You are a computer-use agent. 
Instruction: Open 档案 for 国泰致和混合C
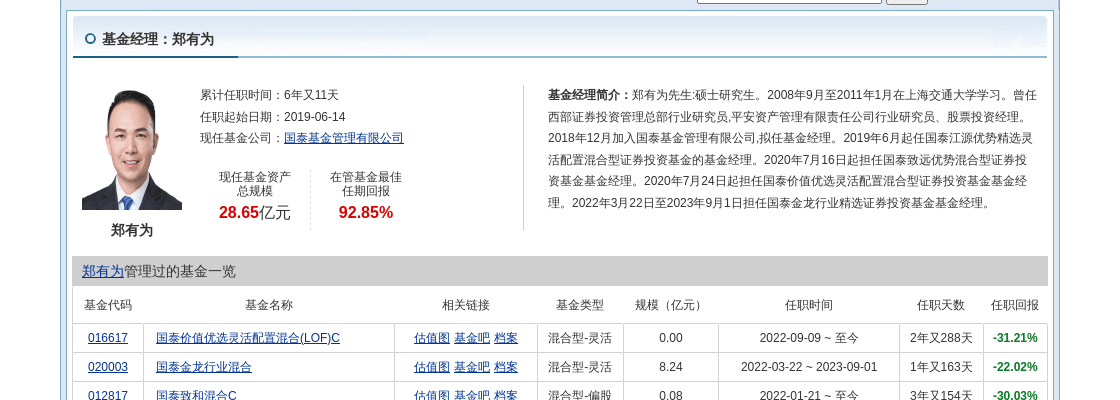click(x=506, y=395)
